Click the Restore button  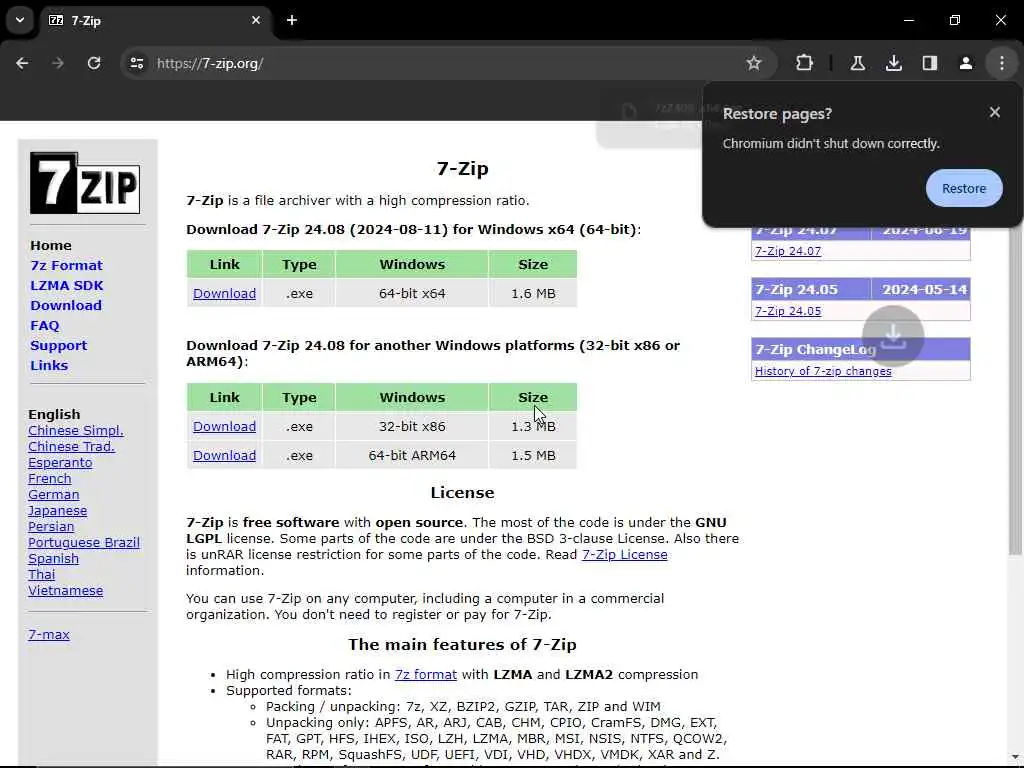pos(964,188)
